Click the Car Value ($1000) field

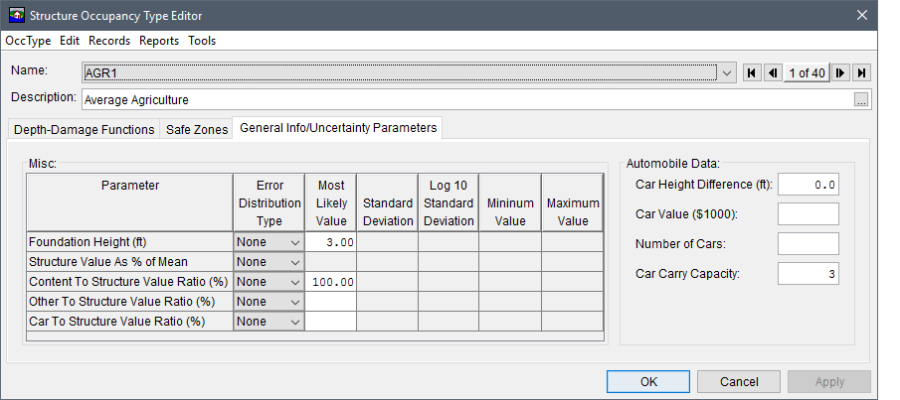click(x=808, y=214)
